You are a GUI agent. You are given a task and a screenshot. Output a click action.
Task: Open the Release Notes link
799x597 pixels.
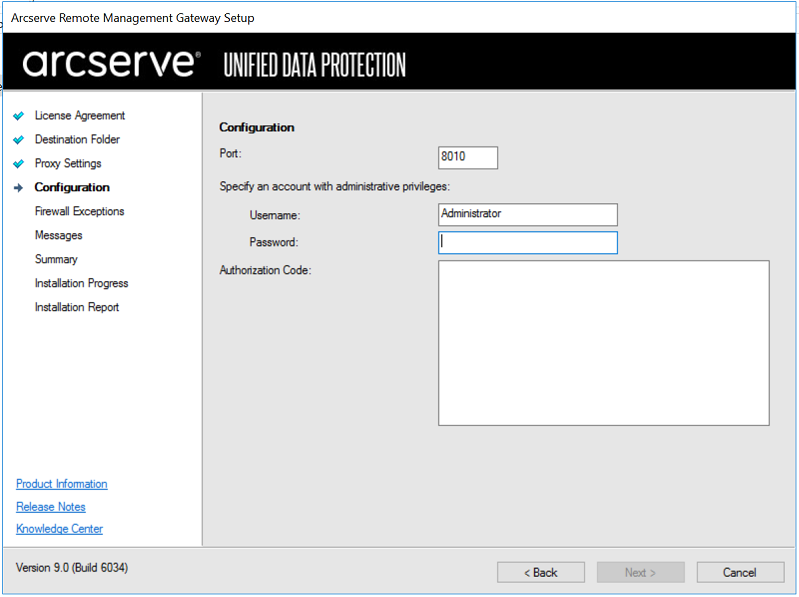pos(50,507)
